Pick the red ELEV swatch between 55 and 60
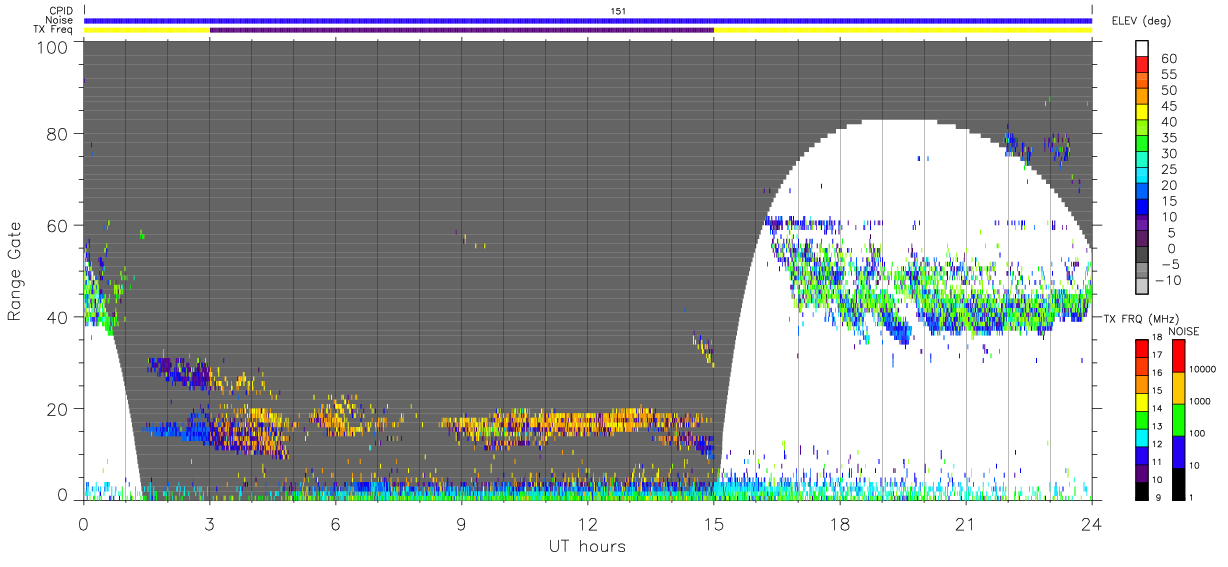Screen dimensions: 1228x567 [x=1142, y=65]
